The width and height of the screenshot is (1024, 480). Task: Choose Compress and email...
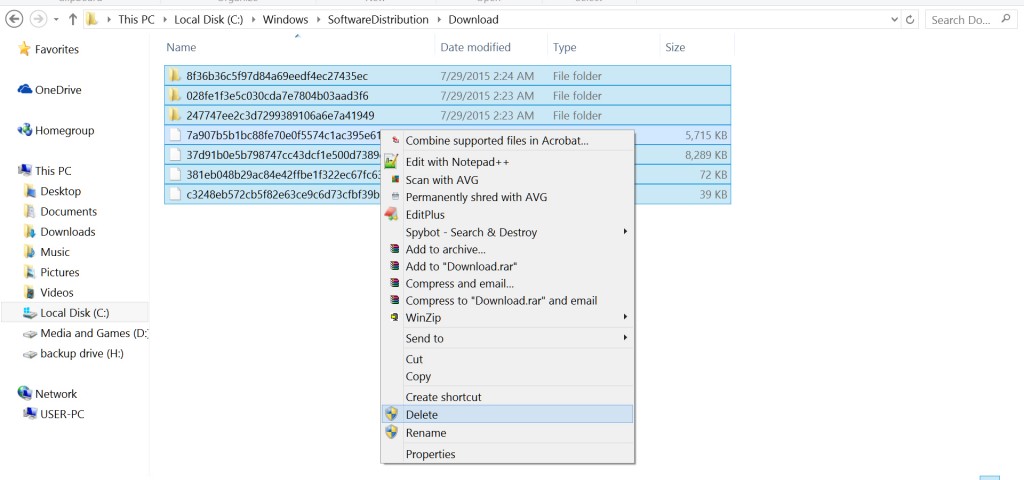pos(507,284)
